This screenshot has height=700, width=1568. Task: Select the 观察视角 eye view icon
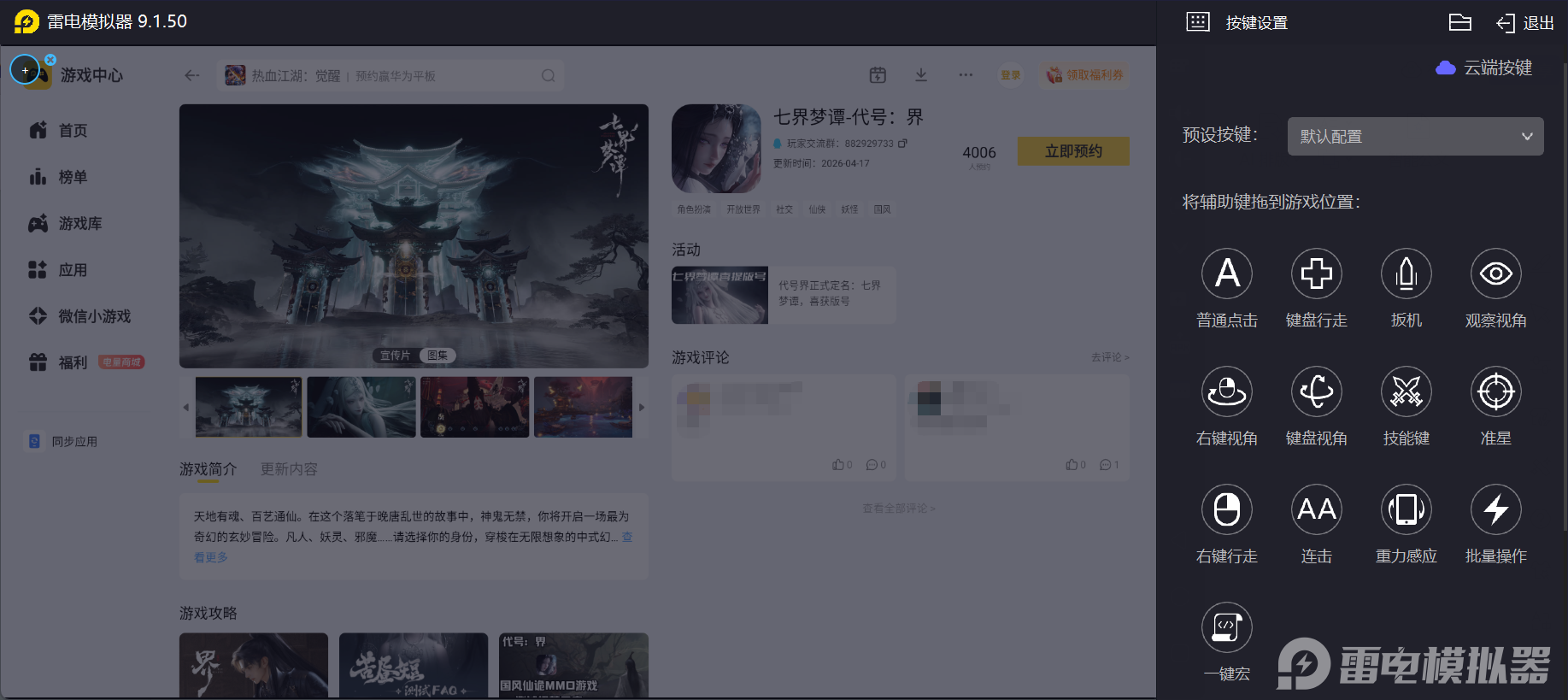point(1496,274)
